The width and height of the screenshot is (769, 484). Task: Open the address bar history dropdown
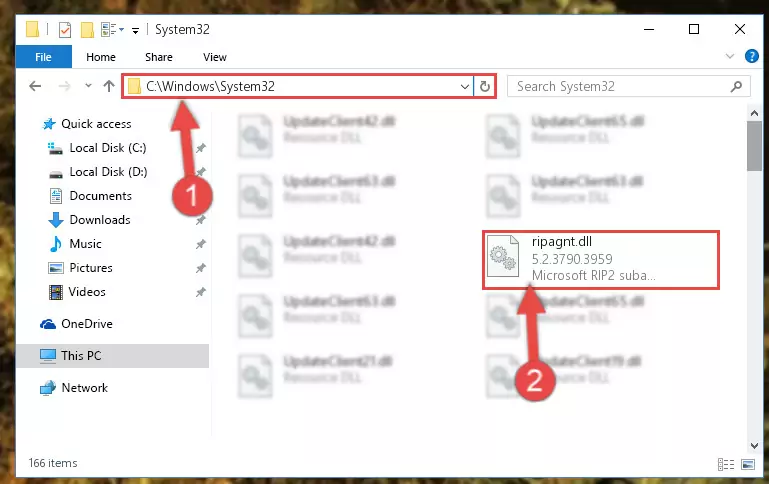click(464, 87)
